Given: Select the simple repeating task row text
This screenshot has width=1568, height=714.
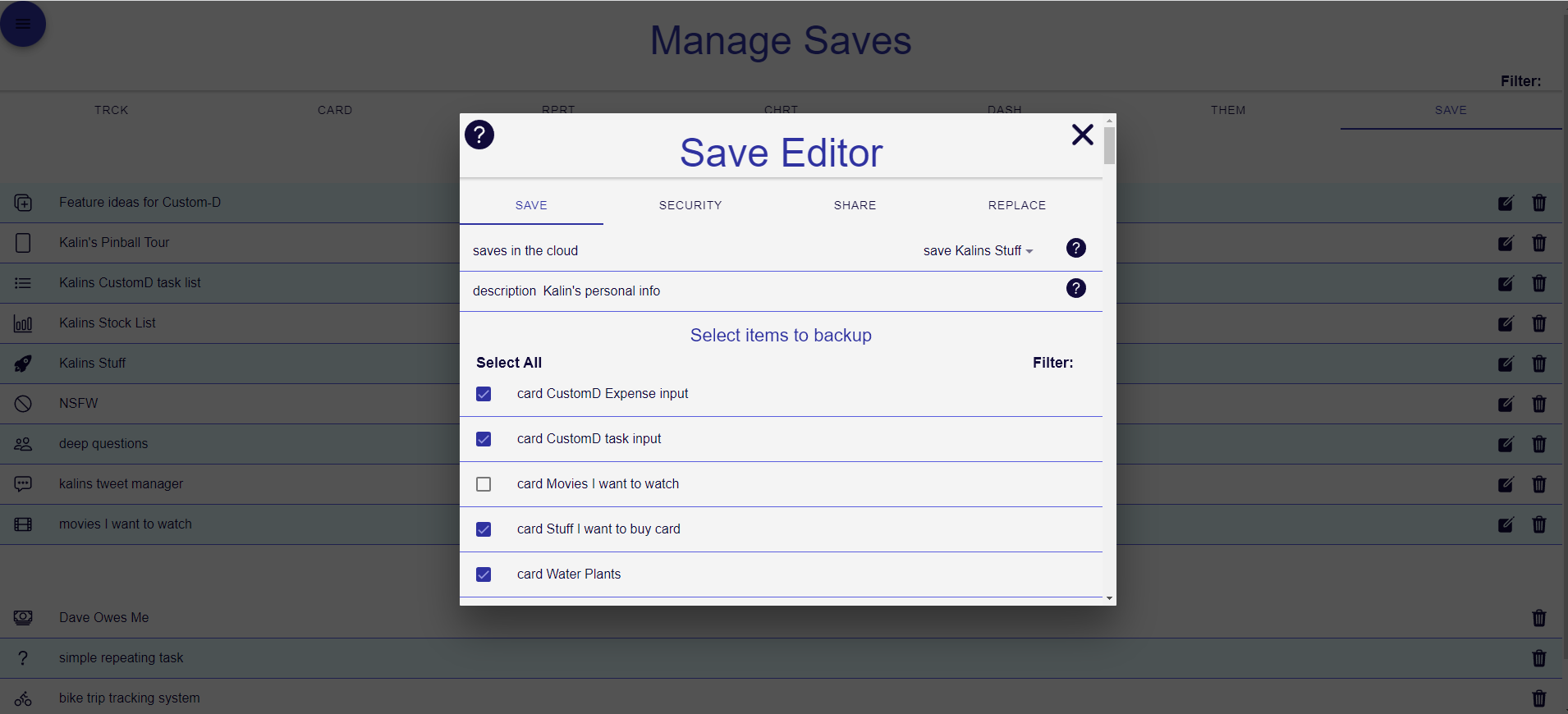Looking at the screenshot, I should coord(121,657).
